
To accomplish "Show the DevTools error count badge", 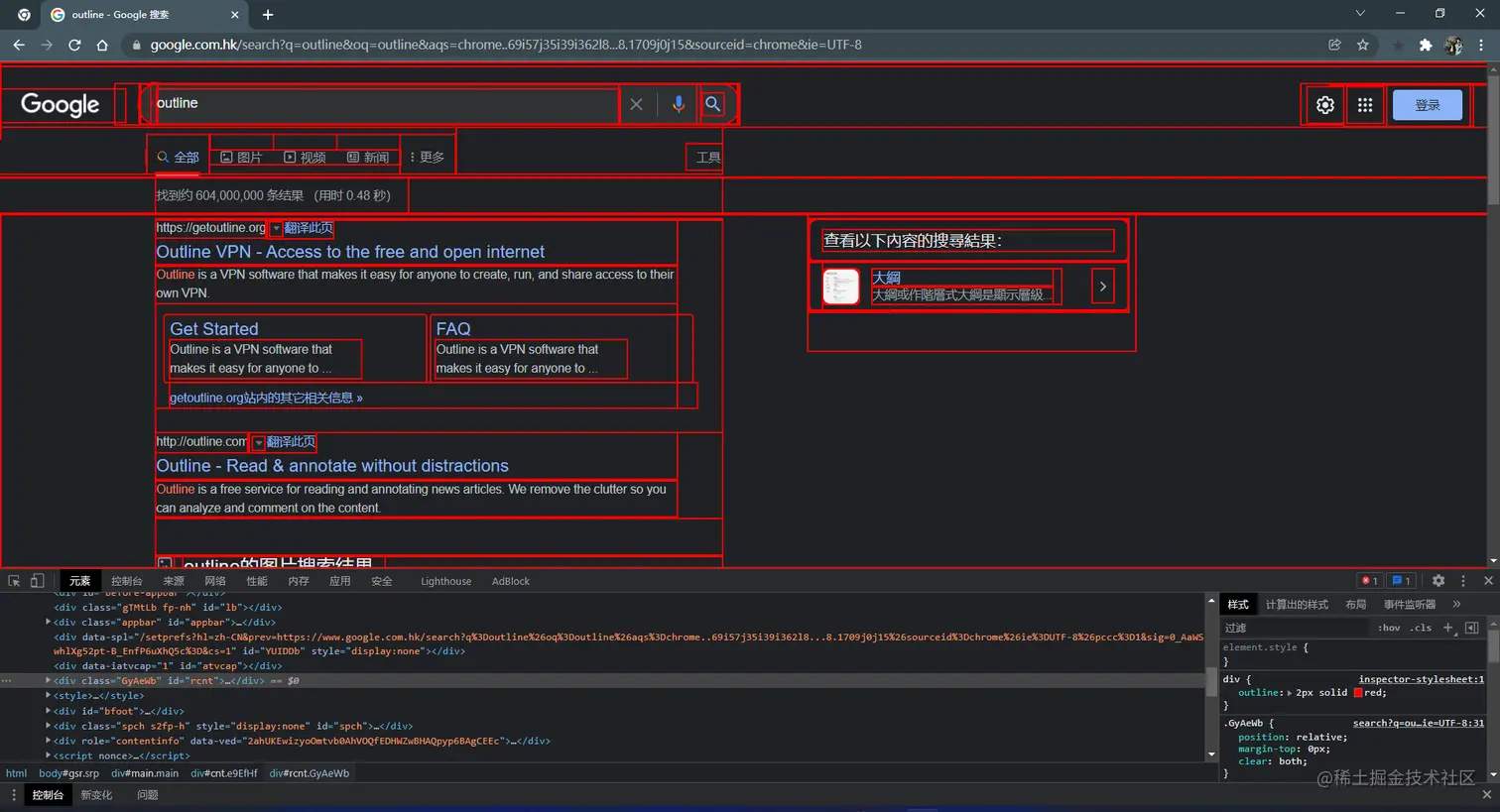I will [x=1369, y=581].
